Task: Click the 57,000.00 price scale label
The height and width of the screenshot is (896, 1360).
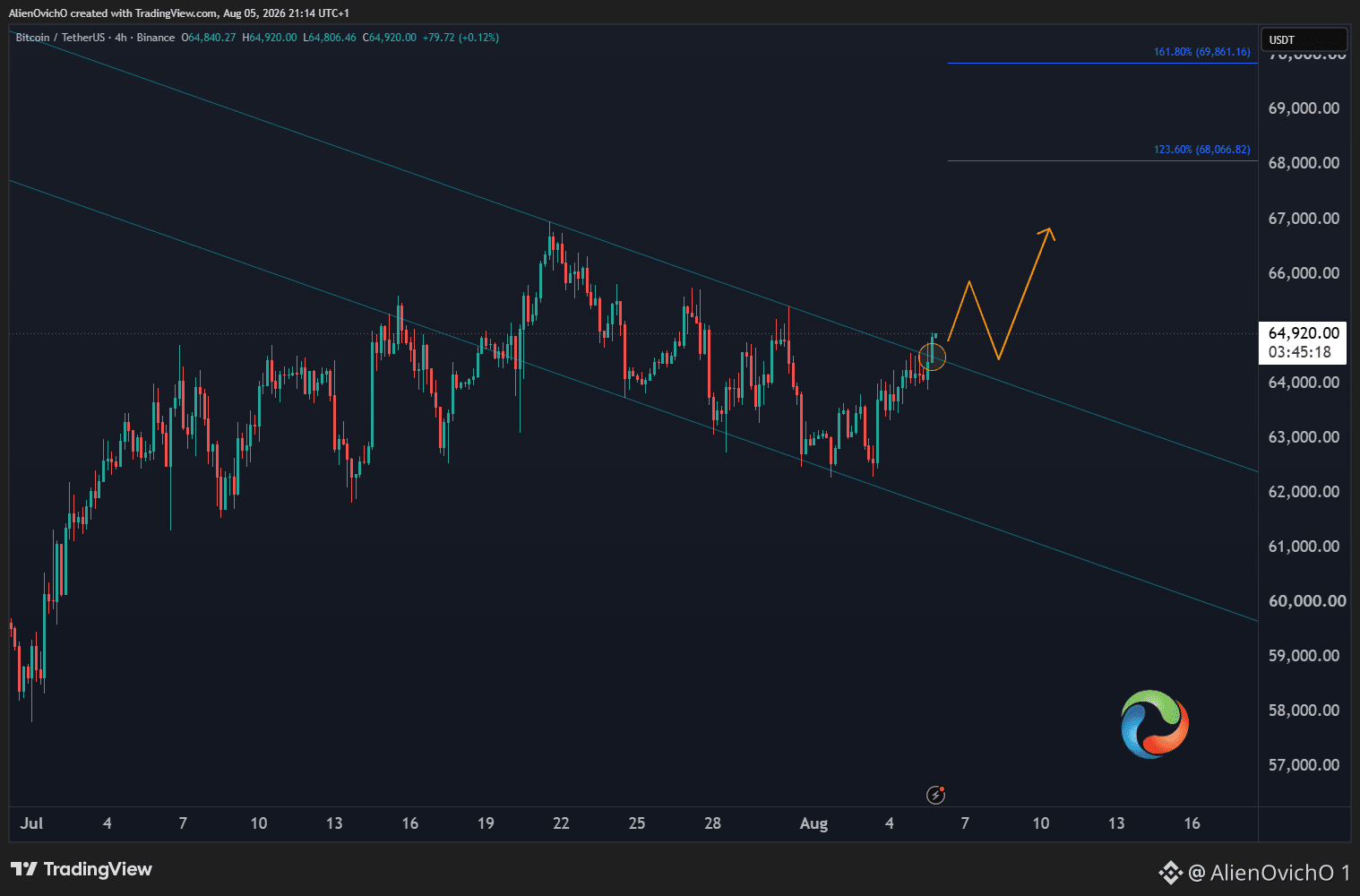Action: coord(1304,765)
